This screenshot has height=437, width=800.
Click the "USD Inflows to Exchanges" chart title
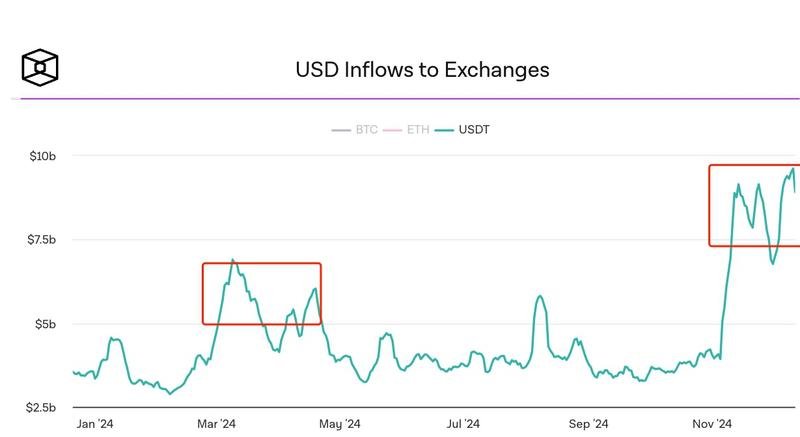(x=422, y=70)
